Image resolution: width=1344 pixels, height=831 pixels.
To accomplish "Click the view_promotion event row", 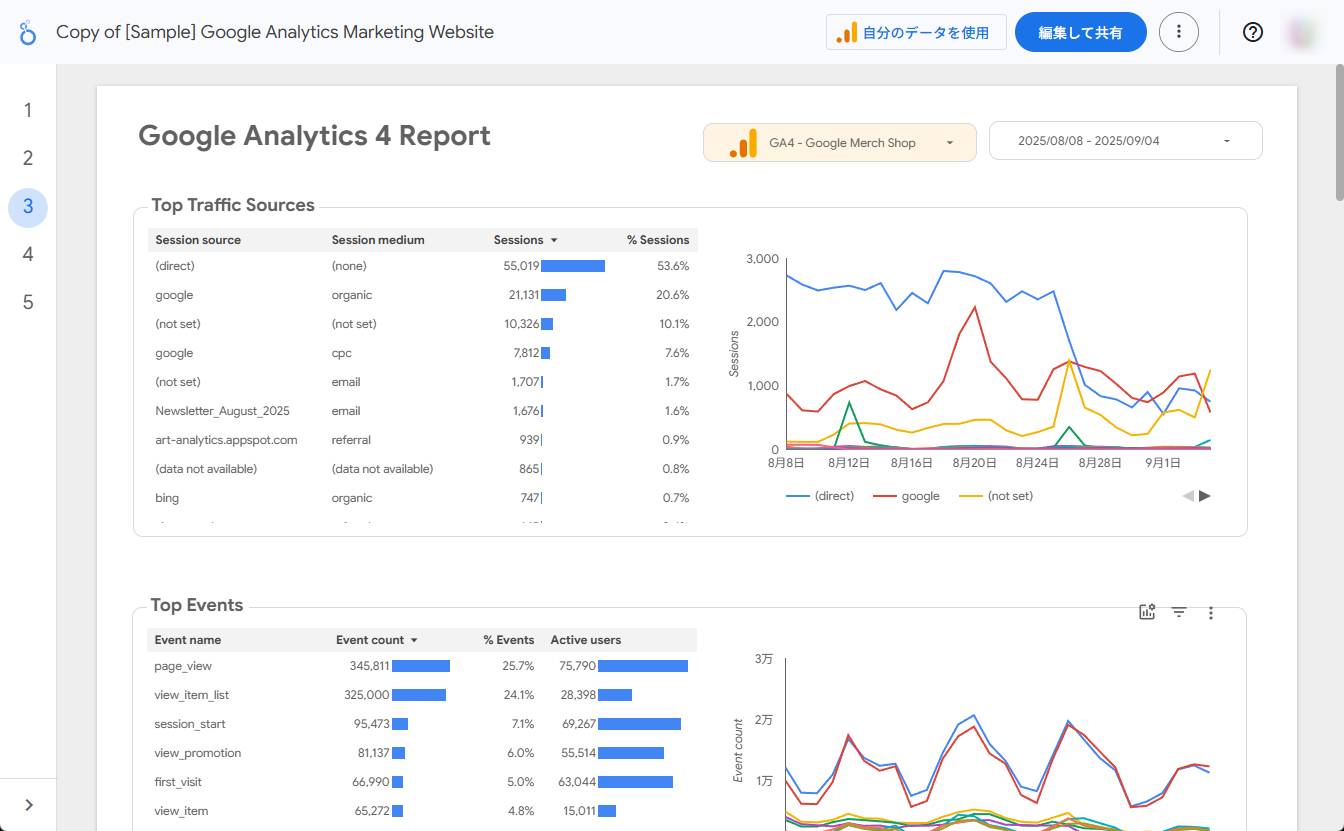I will coord(421,753).
